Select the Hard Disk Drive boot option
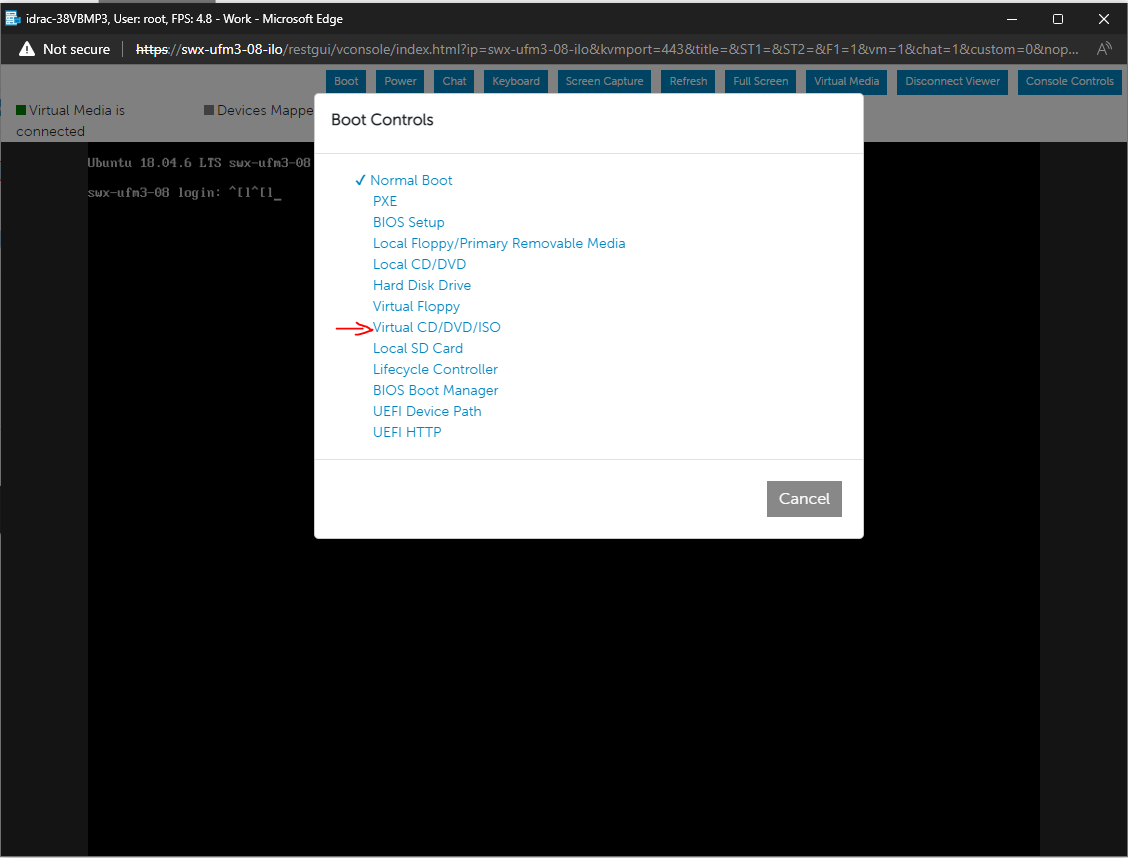 coord(421,285)
